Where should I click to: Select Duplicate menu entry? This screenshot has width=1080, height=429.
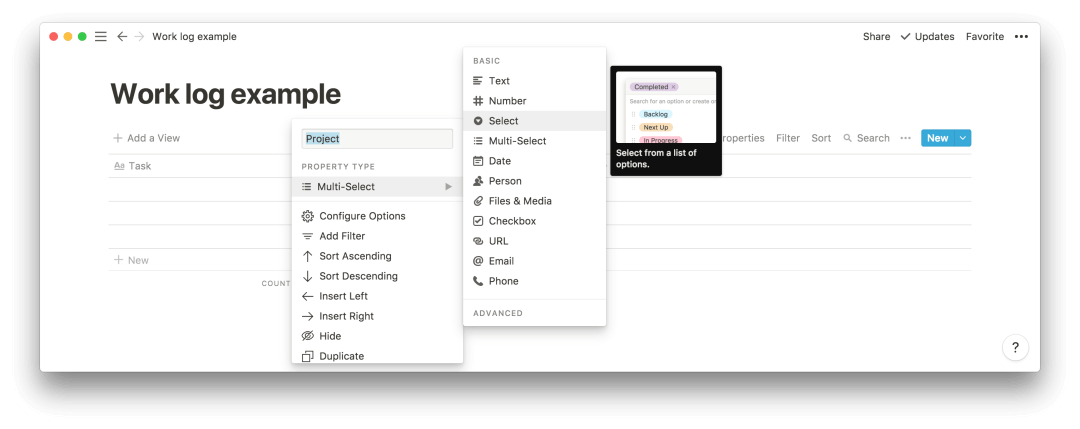click(377, 355)
